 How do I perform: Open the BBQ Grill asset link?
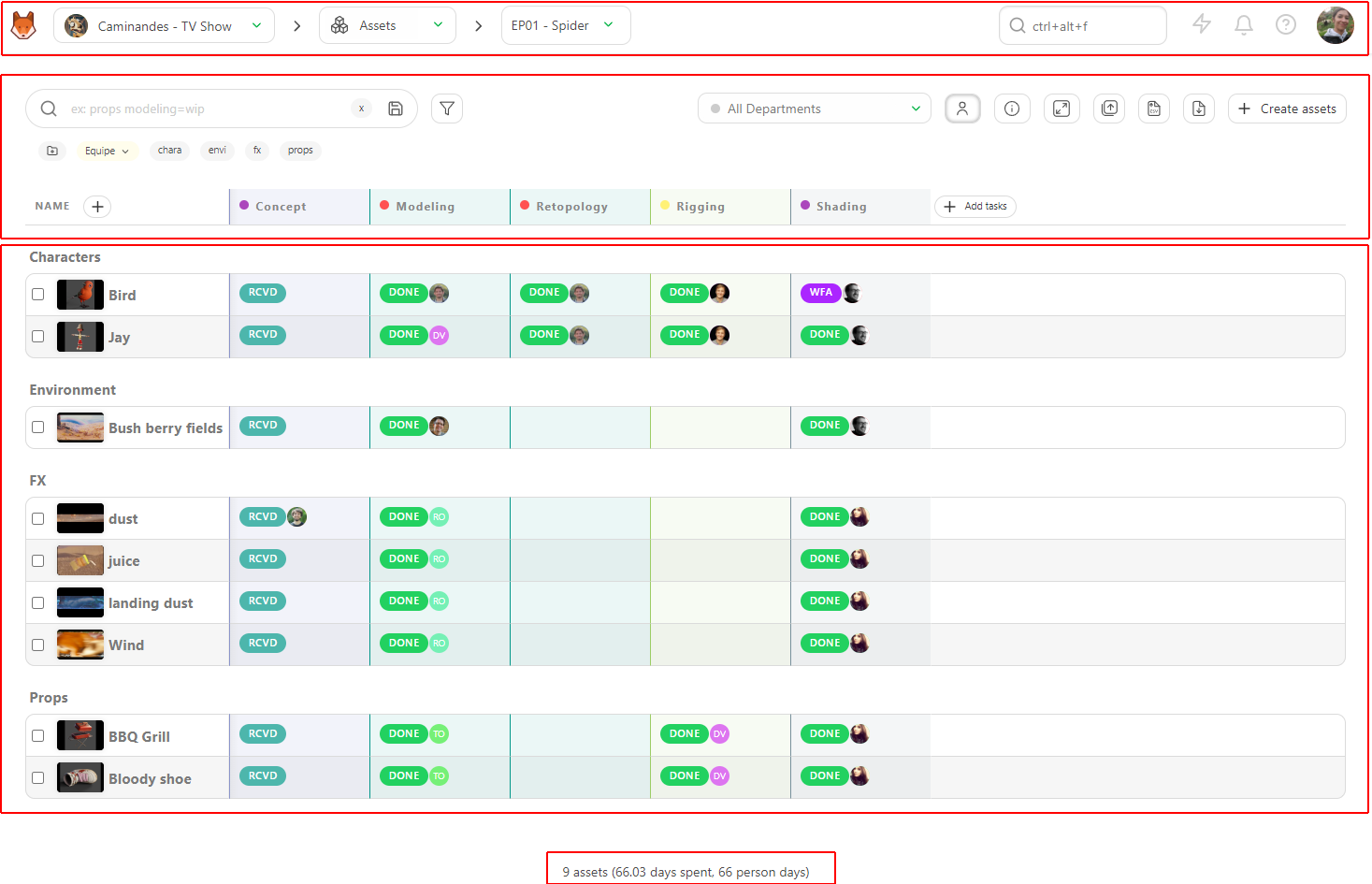point(139,736)
